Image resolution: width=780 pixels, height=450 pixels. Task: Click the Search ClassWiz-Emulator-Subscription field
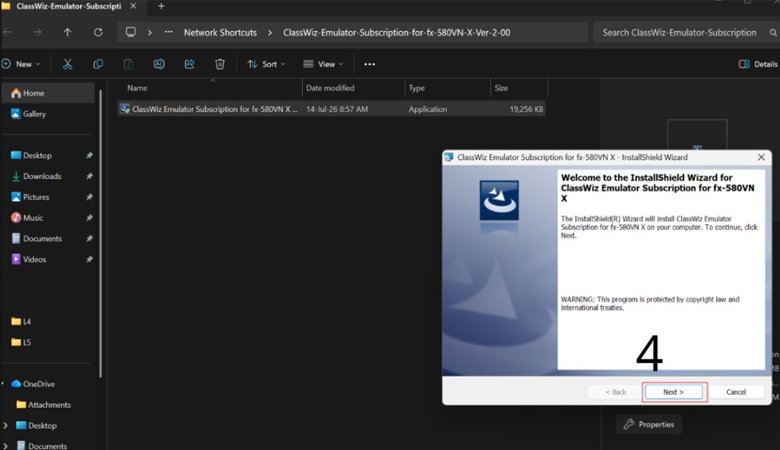[685, 32]
